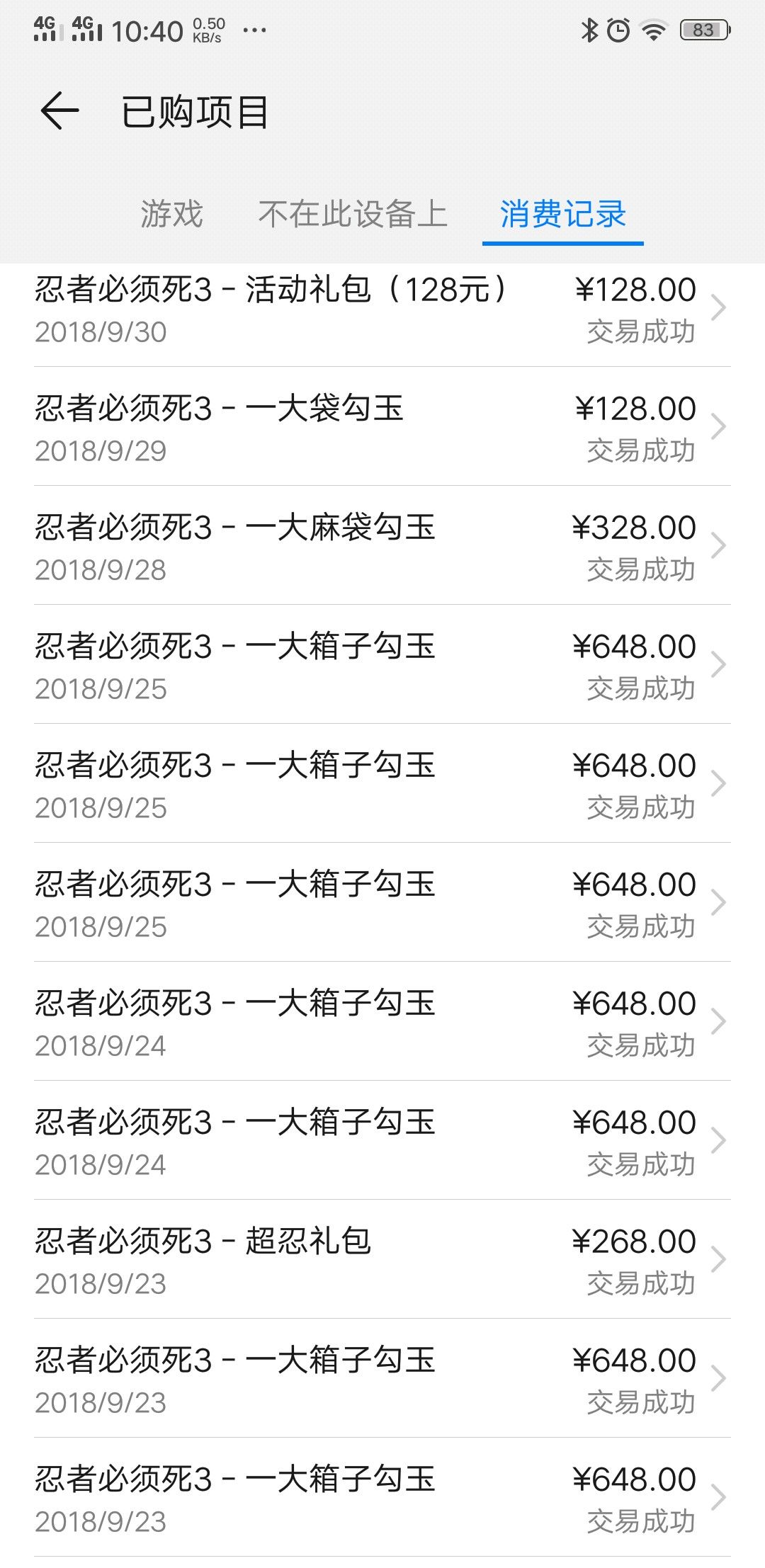Open chevron for 一大袋勾玉 on 2018/9/29
Screen dimensions: 765x1568
click(718, 426)
